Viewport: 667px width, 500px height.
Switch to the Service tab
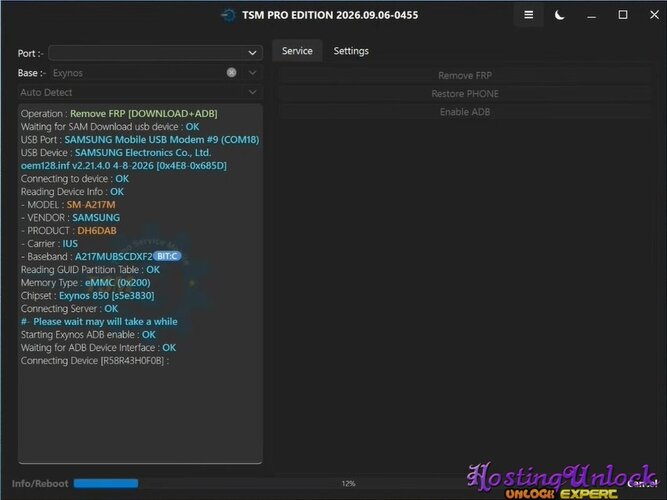297,51
